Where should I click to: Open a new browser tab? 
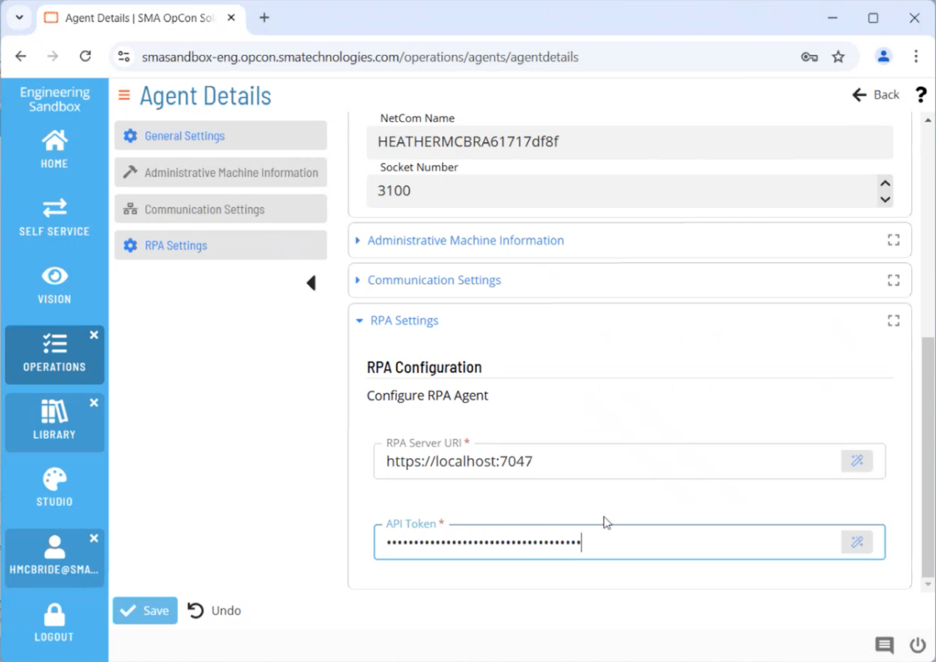coord(264,17)
